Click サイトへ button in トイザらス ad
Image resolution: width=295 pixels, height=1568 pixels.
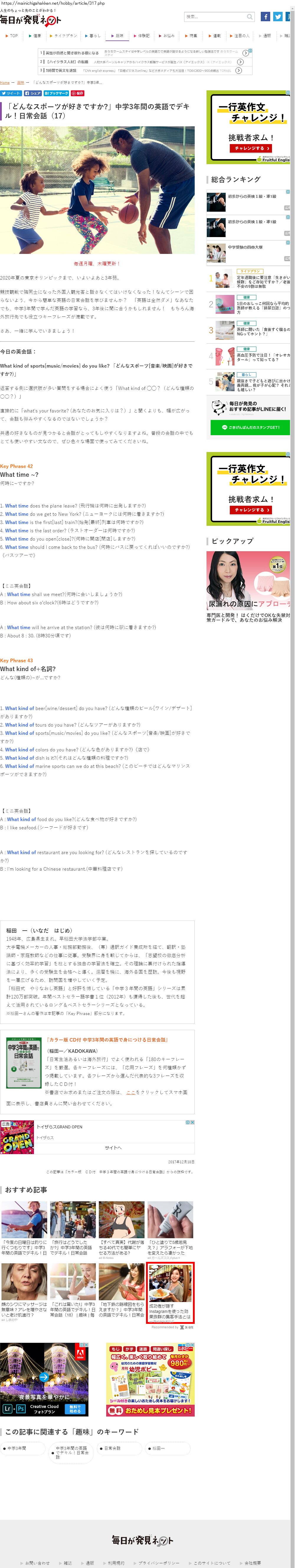(113, 1147)
